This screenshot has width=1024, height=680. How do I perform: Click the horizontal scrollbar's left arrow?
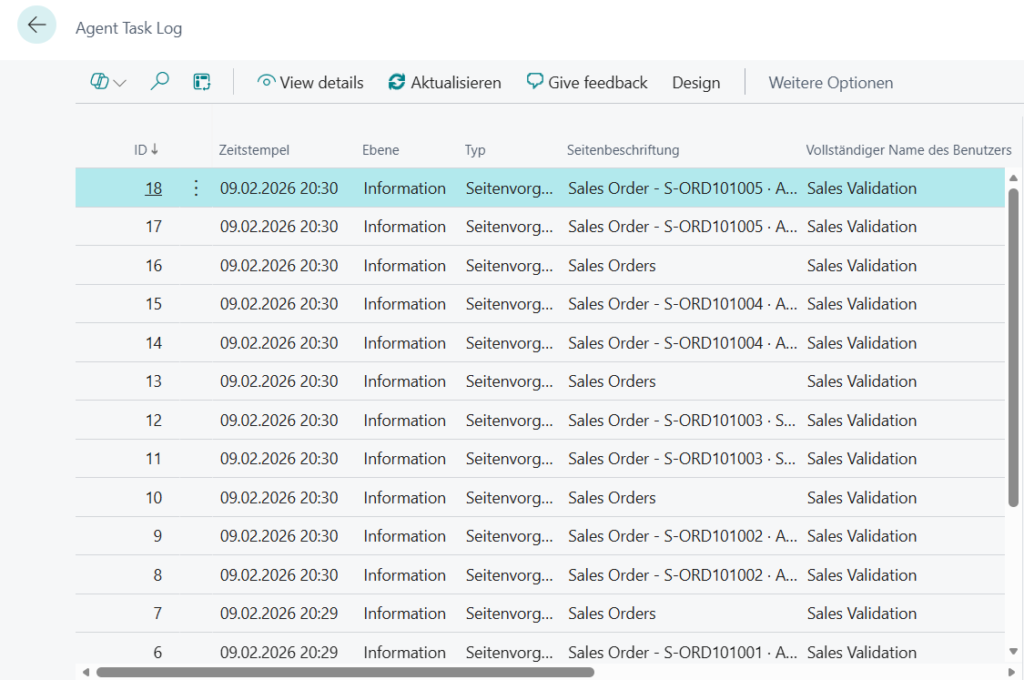click(85, 672)
